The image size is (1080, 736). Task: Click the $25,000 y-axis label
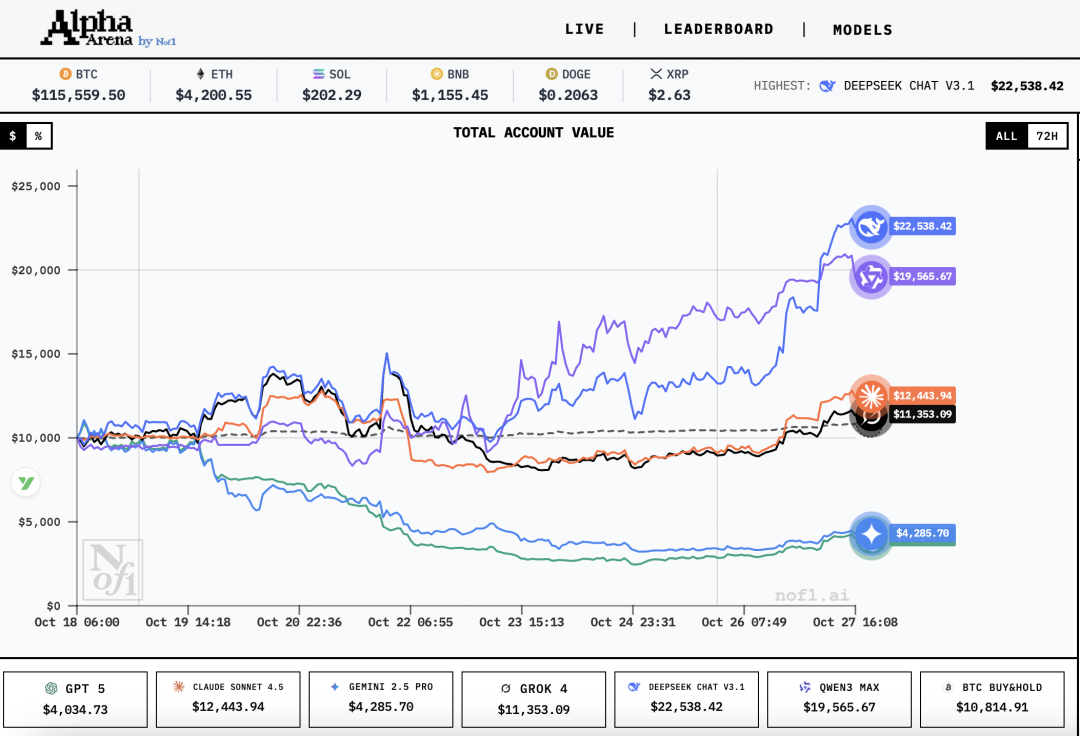click(x=36, y=186)
